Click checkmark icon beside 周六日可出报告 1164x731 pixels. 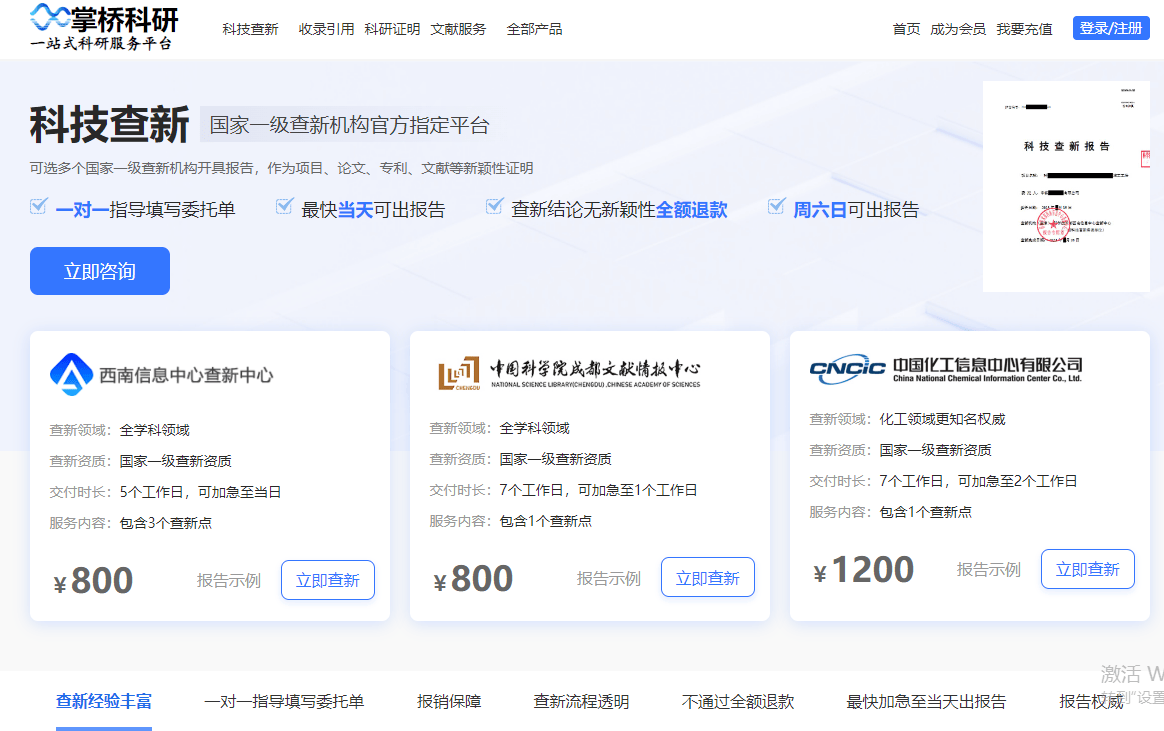point(776,206)
